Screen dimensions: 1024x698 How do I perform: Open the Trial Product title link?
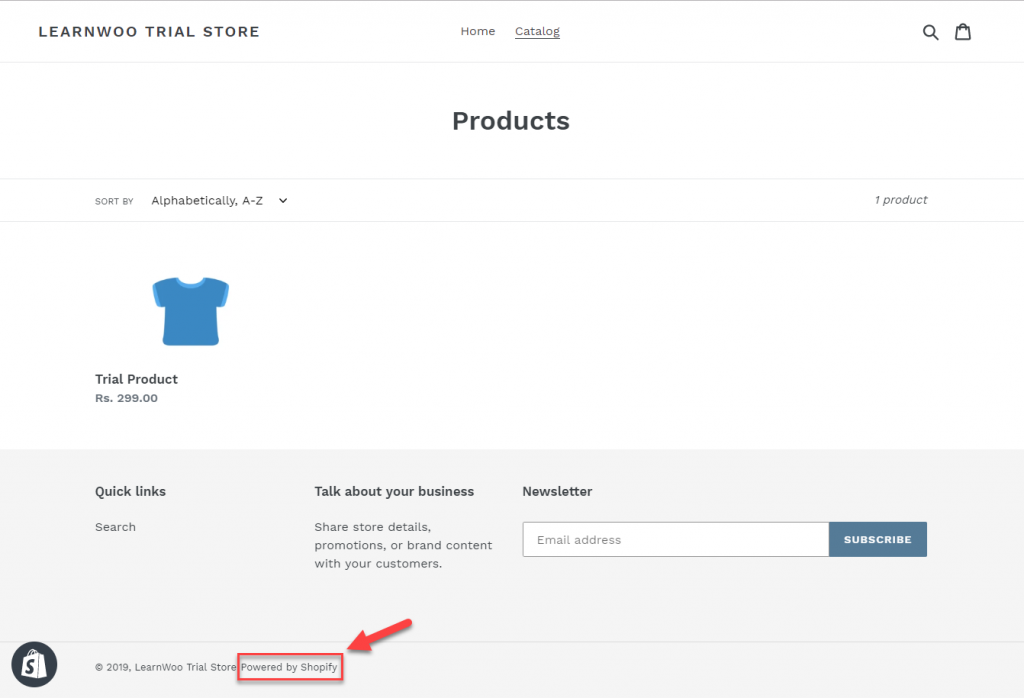point(136,379)
